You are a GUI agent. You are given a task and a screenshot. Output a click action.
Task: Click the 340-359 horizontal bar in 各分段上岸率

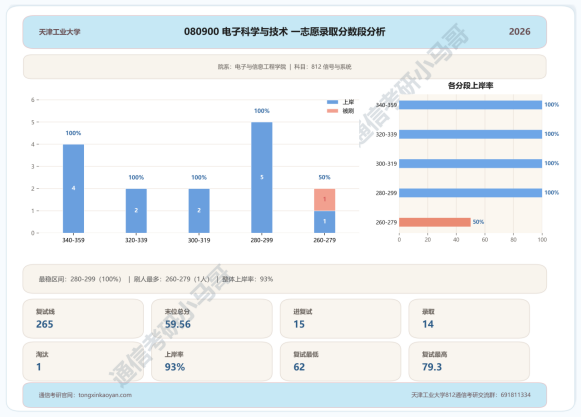coord(471,105)
